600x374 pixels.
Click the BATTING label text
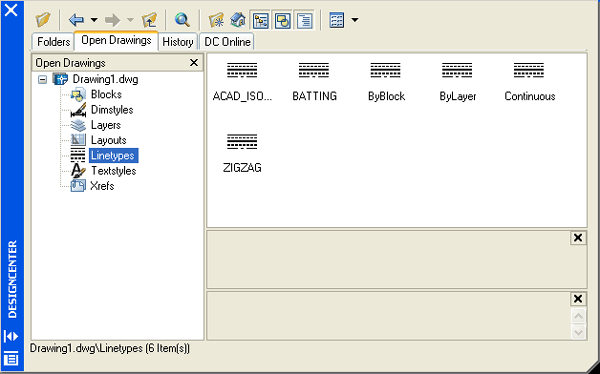coord(315,96)
